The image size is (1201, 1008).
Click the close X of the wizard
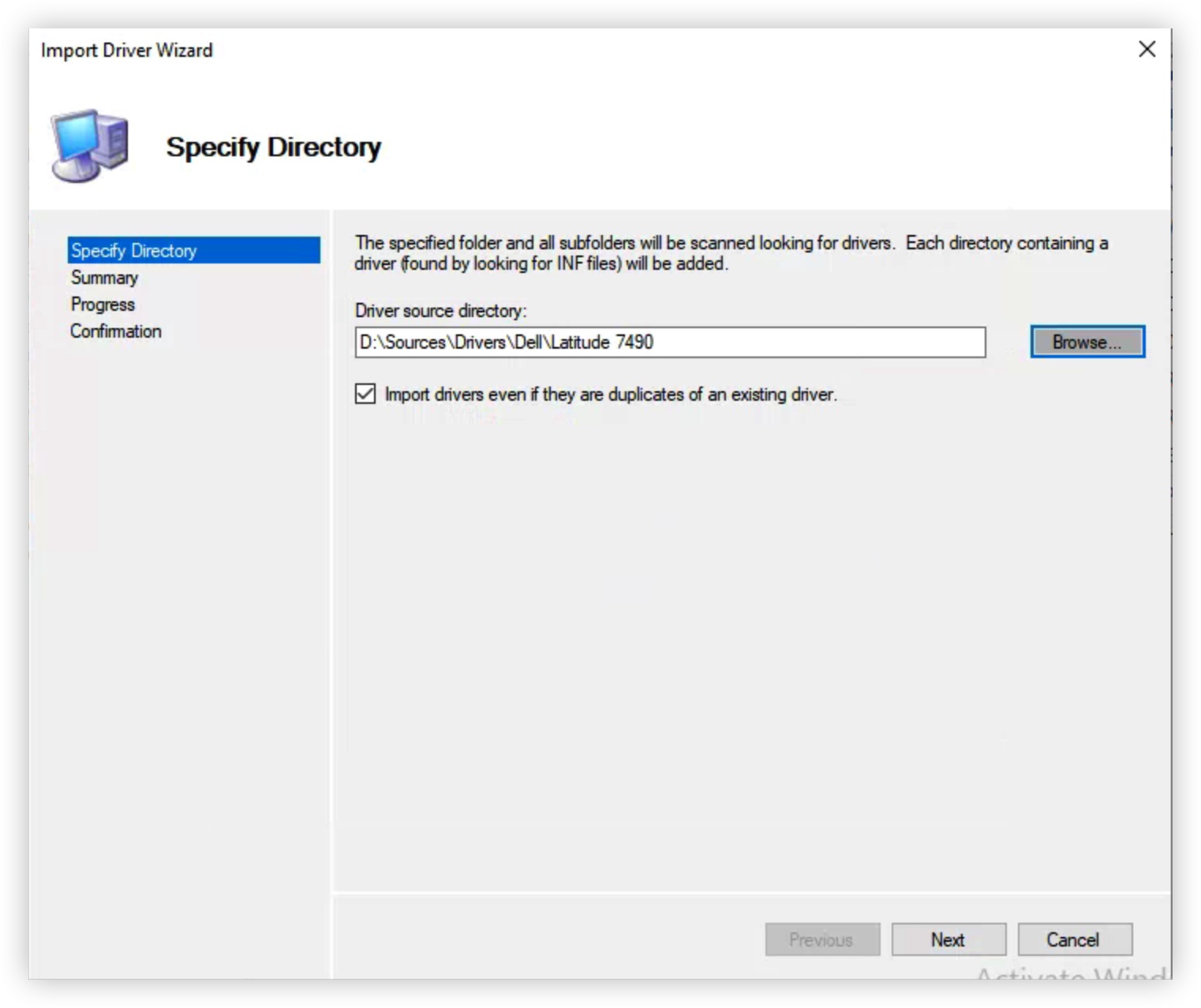pos(1147,50)
